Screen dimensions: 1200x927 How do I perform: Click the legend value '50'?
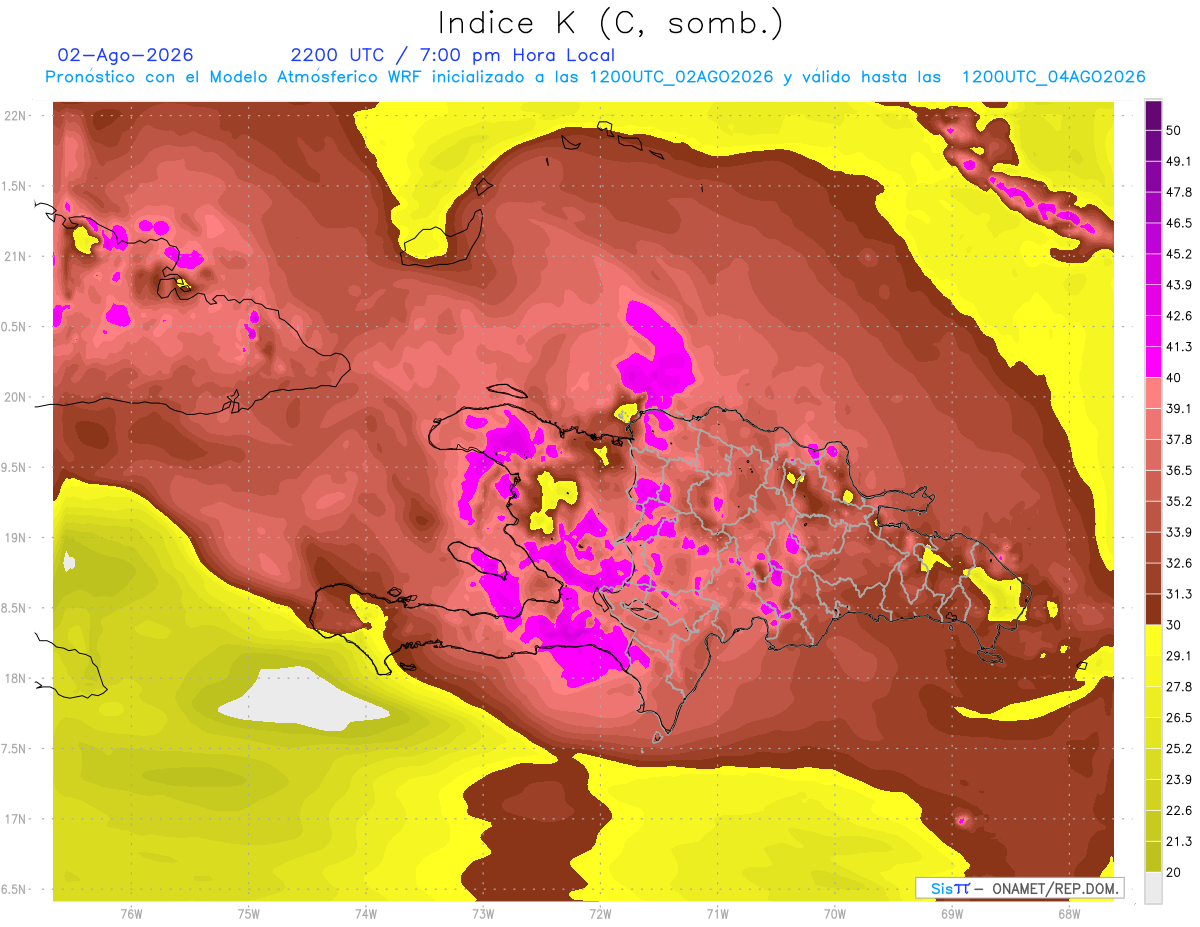pos(1175,130)
